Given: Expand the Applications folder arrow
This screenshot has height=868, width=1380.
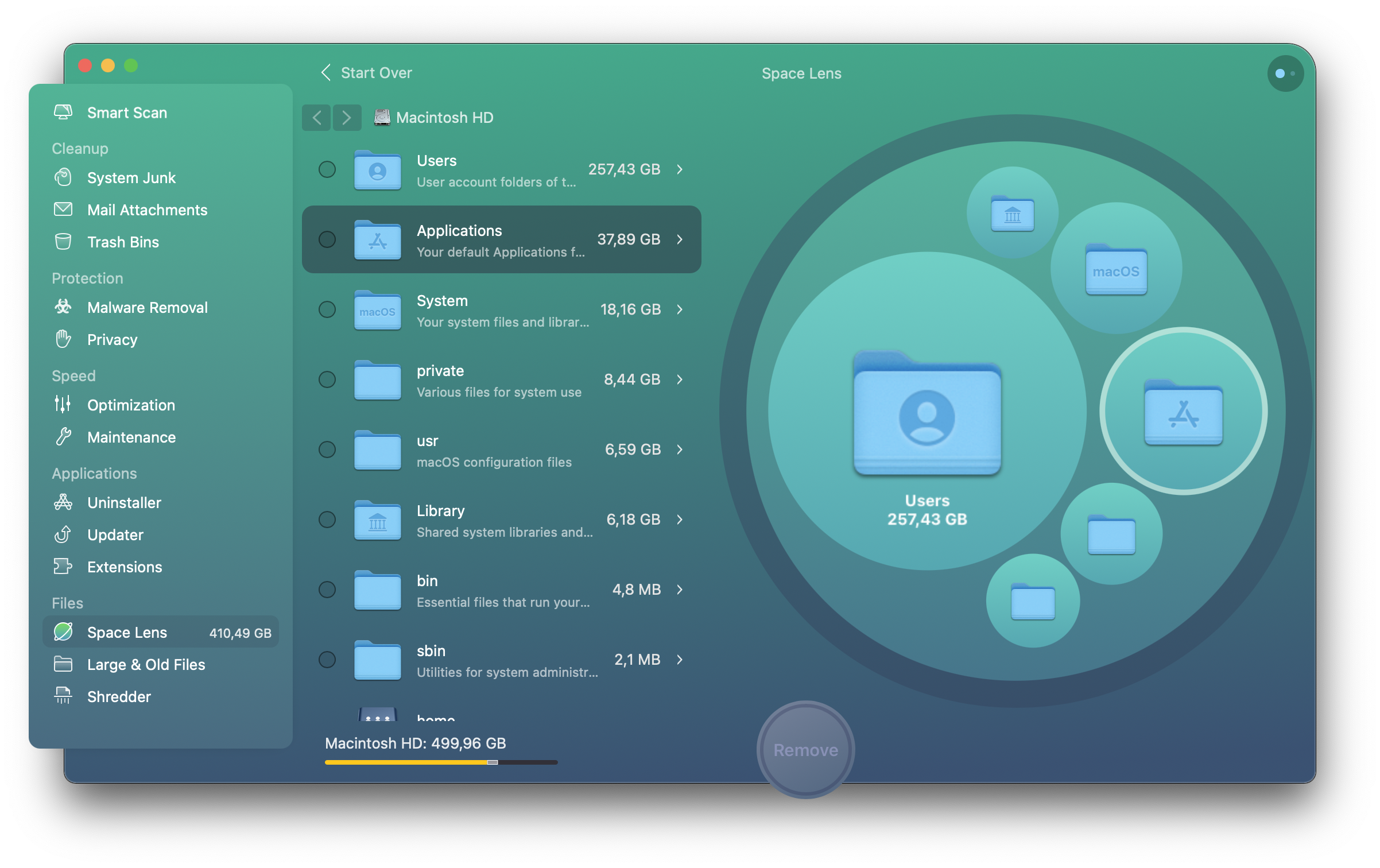Looking at the screenshot, I should (680, 237).
